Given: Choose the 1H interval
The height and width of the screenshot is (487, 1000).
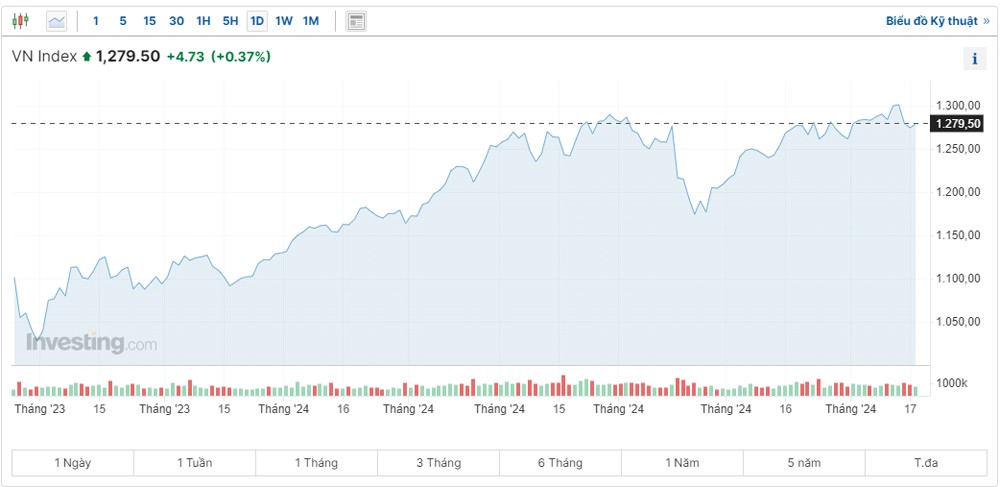Looking at the screenshot, I should (203, 20).
